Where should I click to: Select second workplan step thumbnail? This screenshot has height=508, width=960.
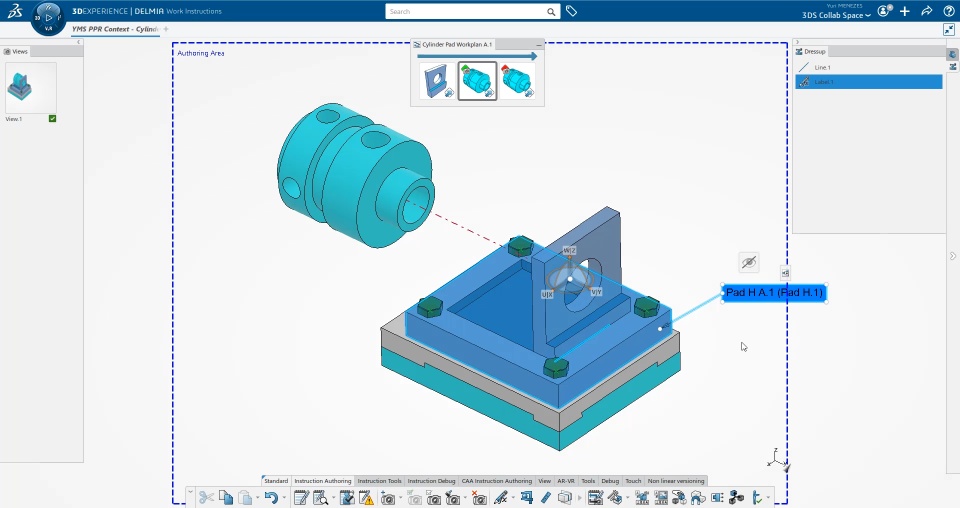point(477,81)
